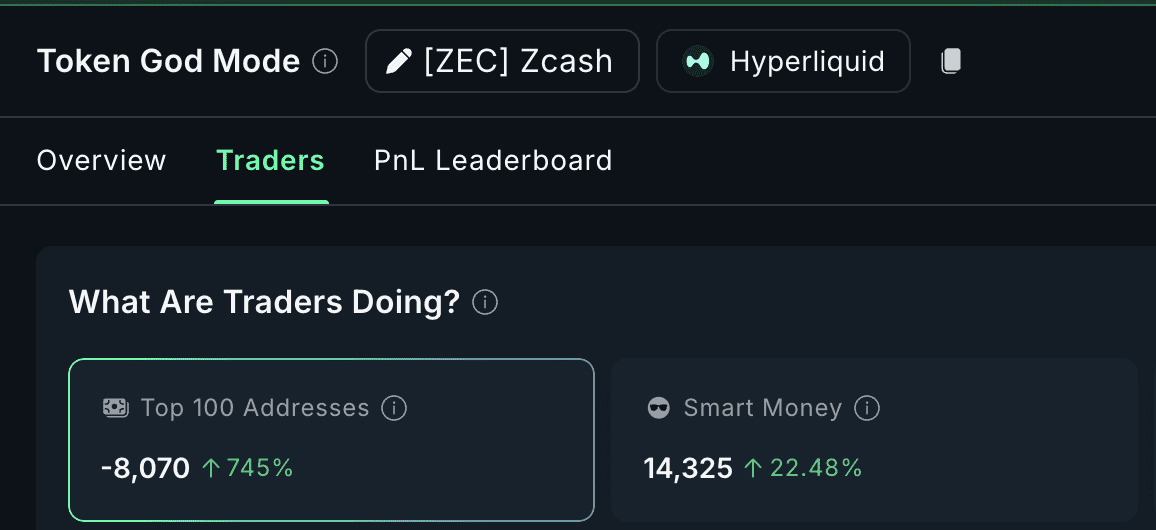Click the info icon beside Token God Mode

325,62
